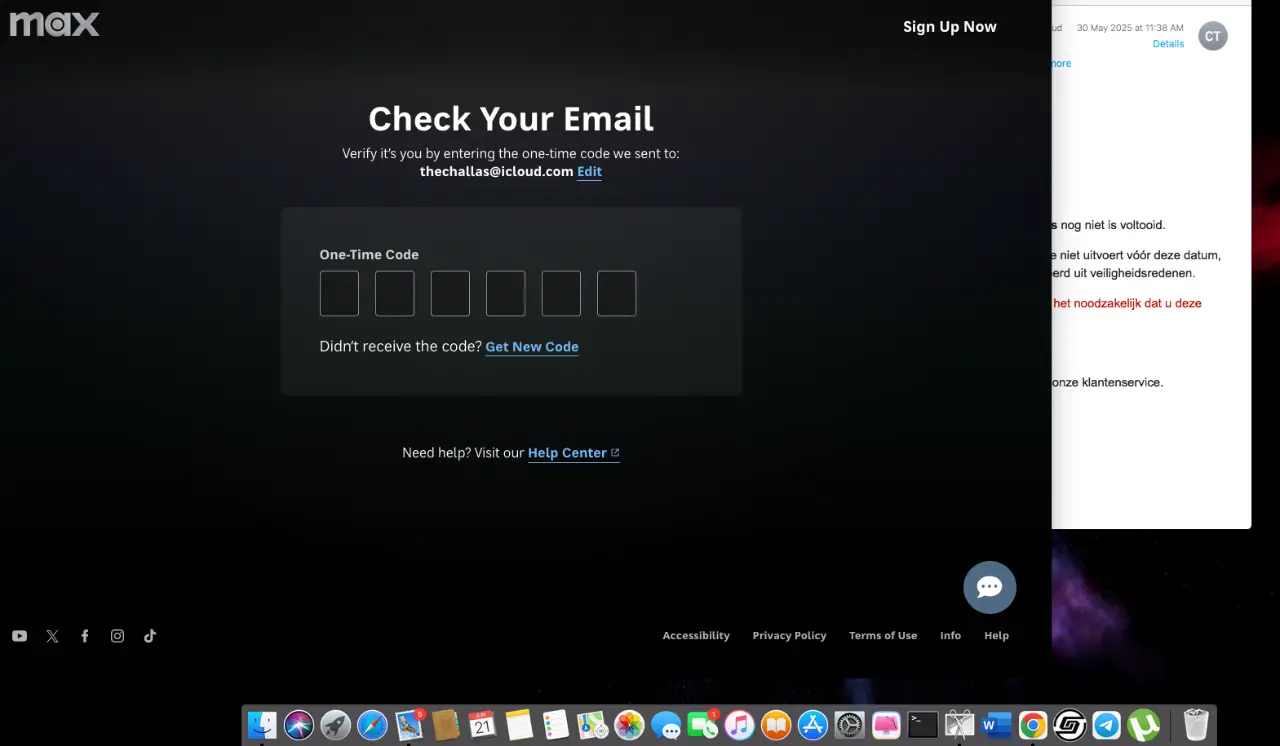Click Edit next to the email address

coord(589,171)
